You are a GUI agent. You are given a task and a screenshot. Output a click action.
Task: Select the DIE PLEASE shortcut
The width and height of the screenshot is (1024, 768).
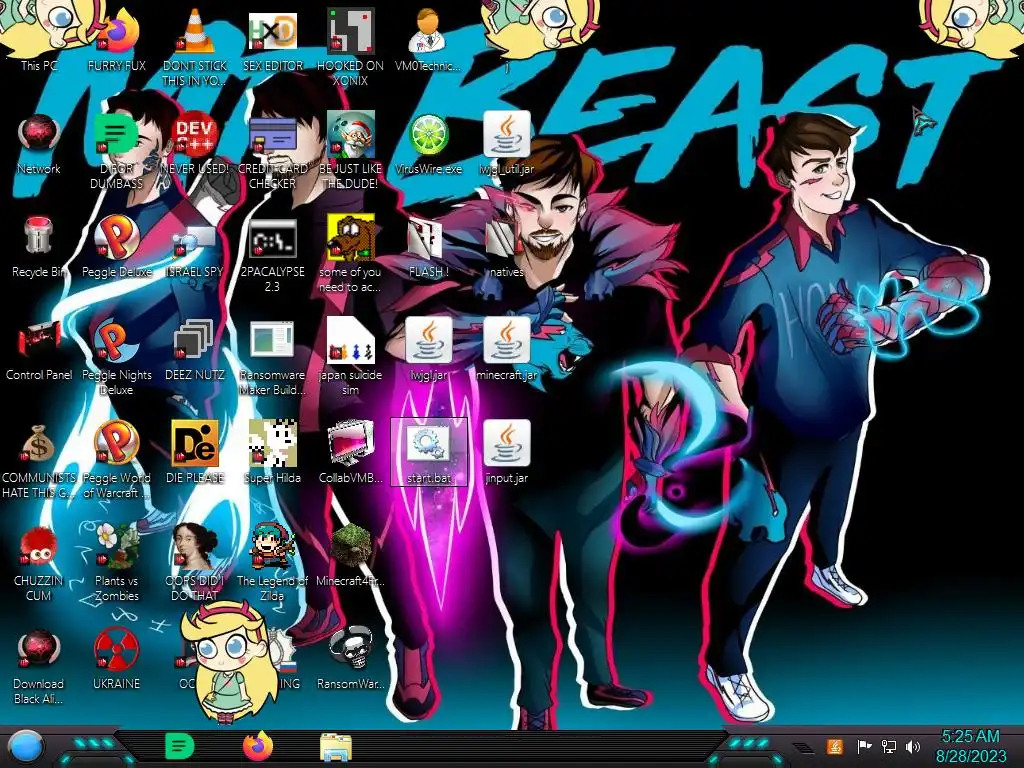(195, 452)
